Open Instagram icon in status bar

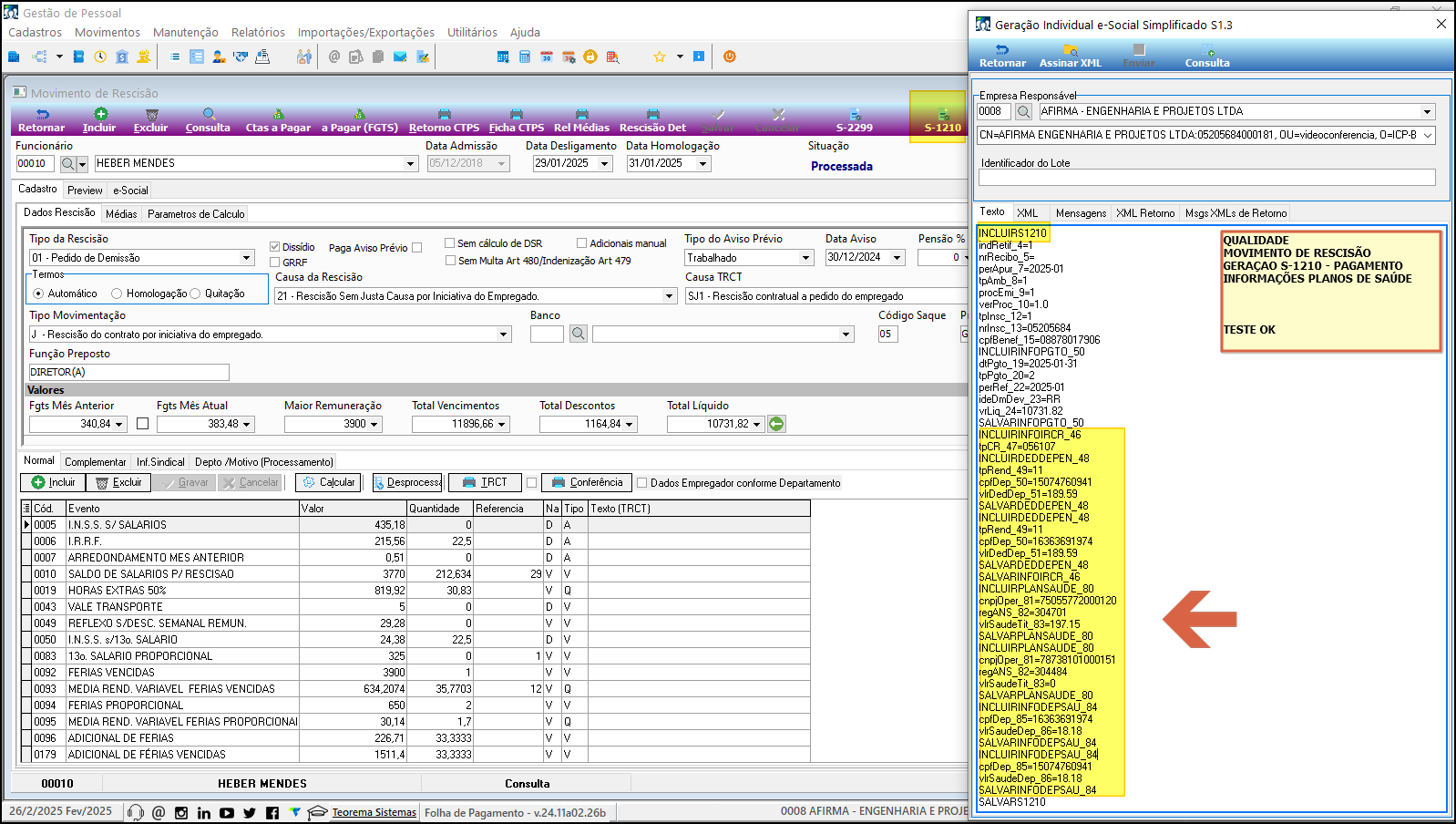[x=181, y=813]
